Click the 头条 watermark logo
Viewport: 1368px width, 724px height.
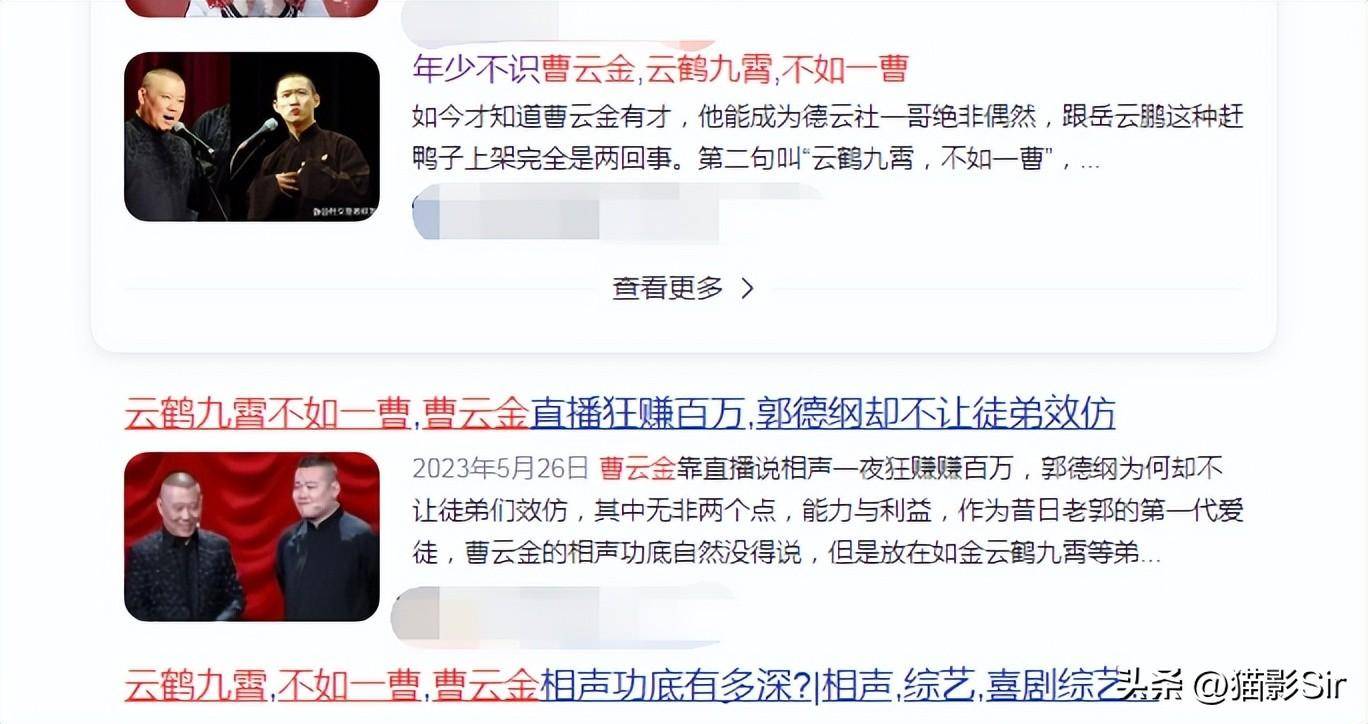click(x=1148, y=686)
